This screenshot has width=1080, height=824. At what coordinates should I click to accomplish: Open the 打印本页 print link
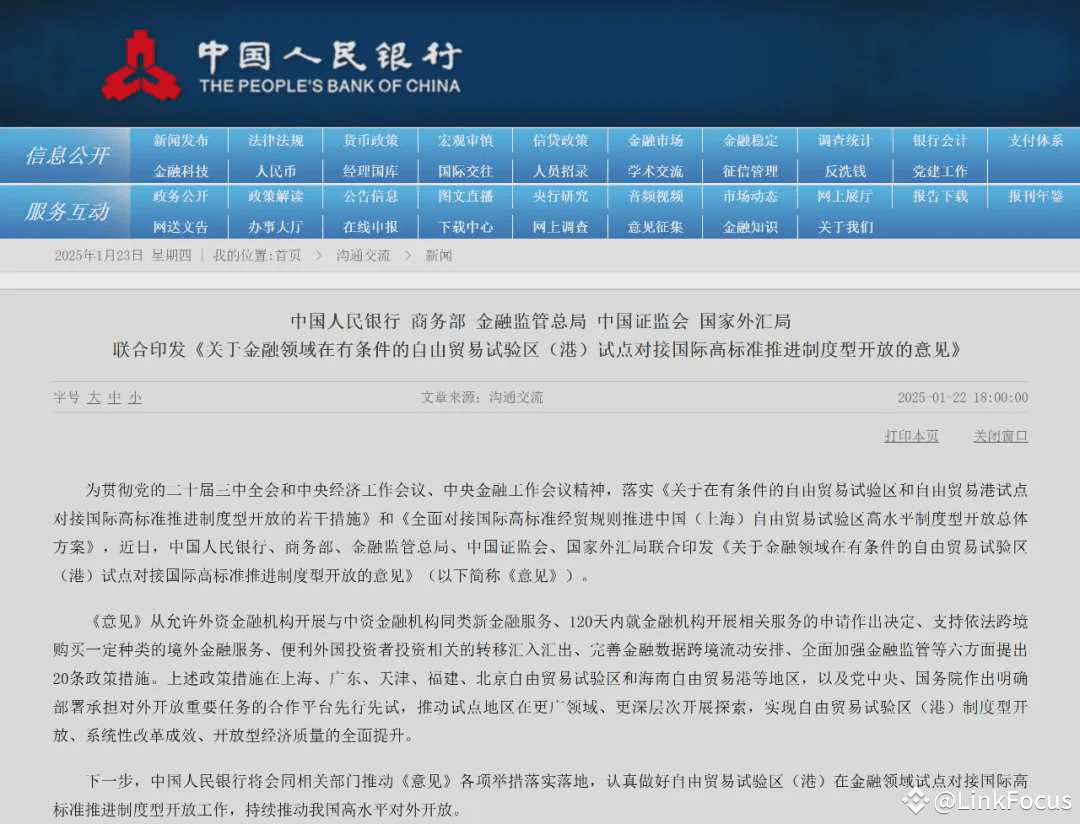click(911, 436)
